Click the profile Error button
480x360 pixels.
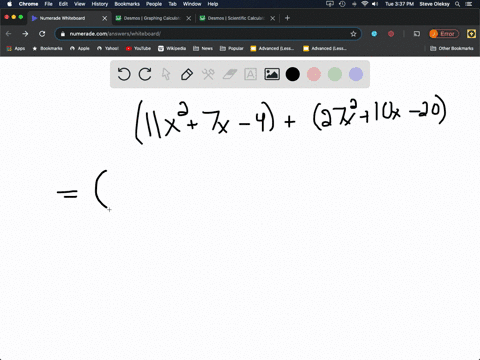click(x=444, y=34)
